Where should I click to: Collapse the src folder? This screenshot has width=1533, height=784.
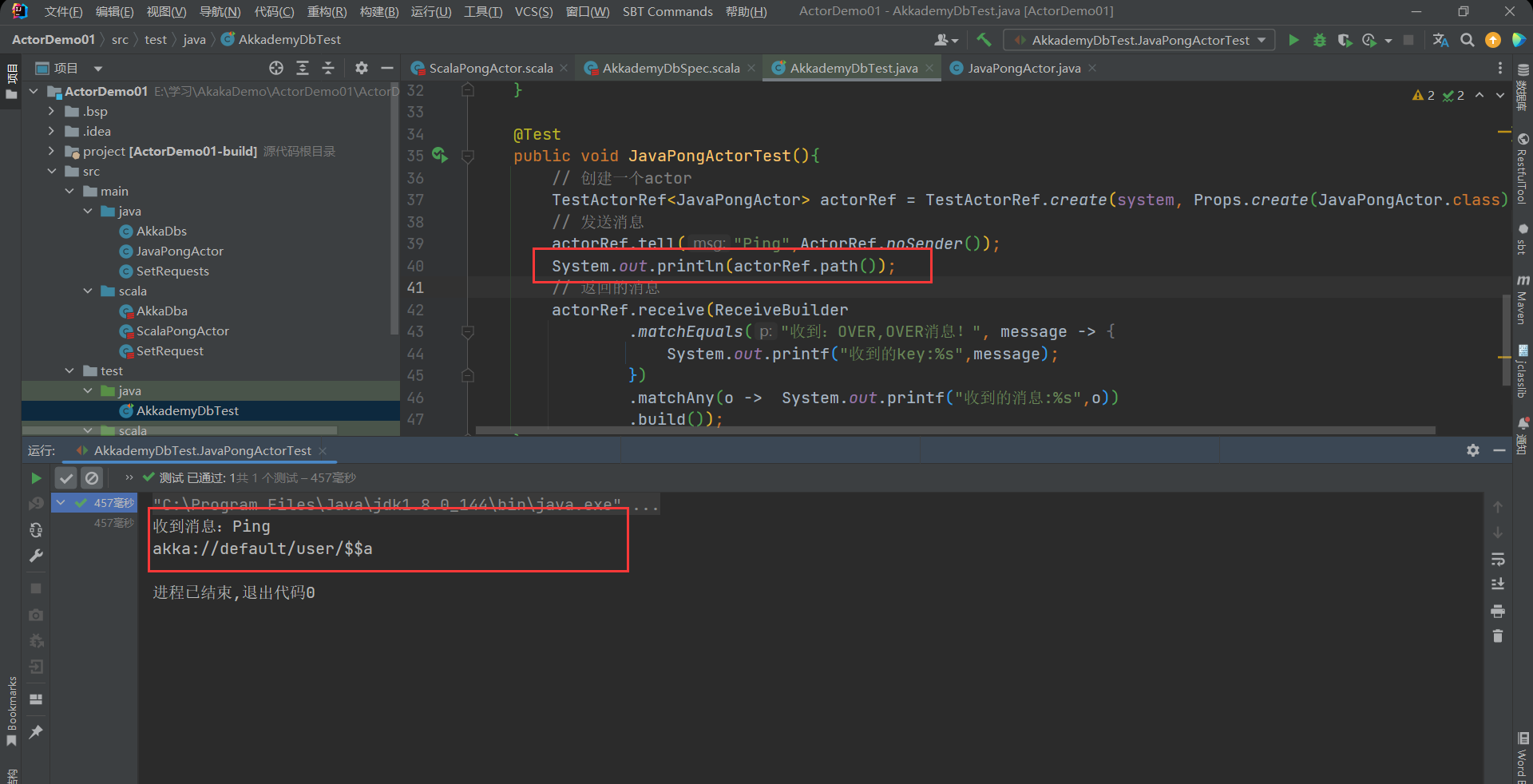point(51,171)
